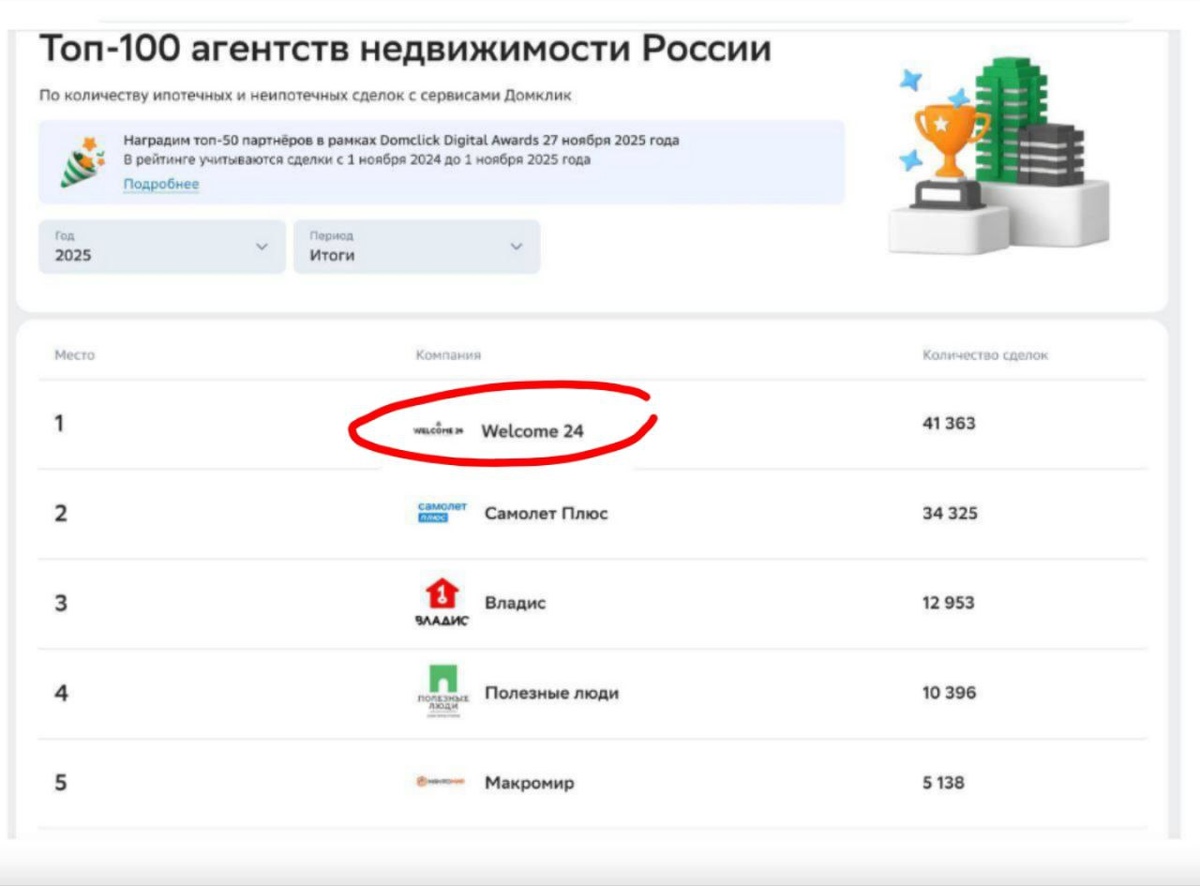This screenshot has width=1200, height=886.
Task: Click the Топ-100 агентств недвижимости России heading
Action: [x=405, y=49]
